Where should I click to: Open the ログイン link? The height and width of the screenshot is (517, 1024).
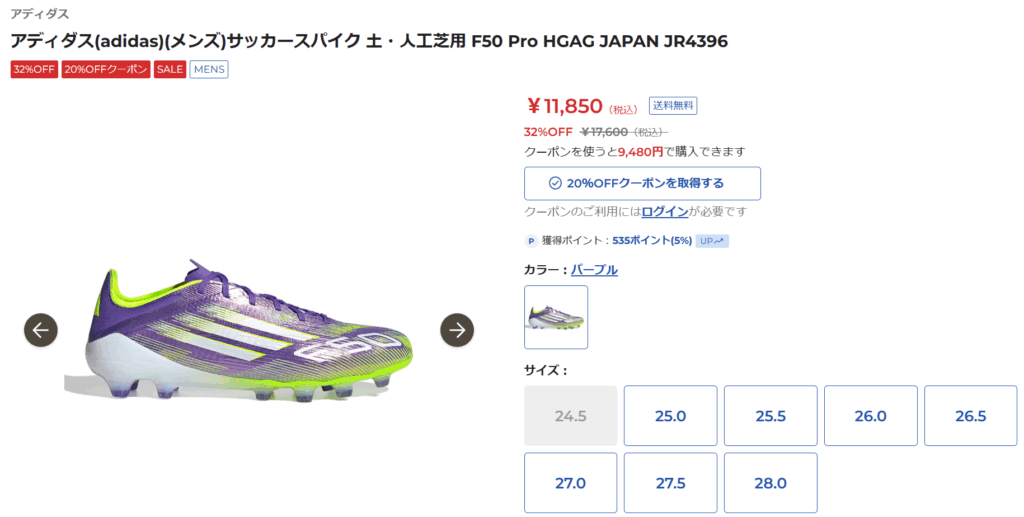click(x=665, y=212)
